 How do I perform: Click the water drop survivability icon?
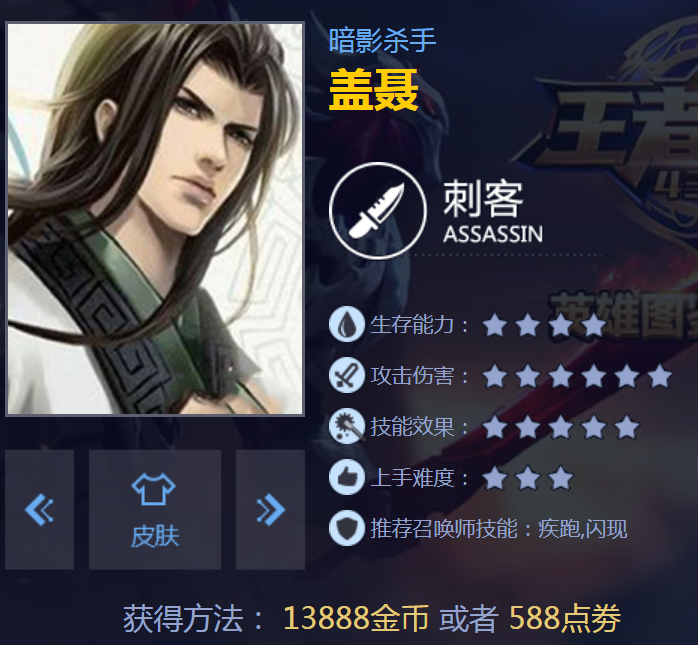click(x=347, y=325)
